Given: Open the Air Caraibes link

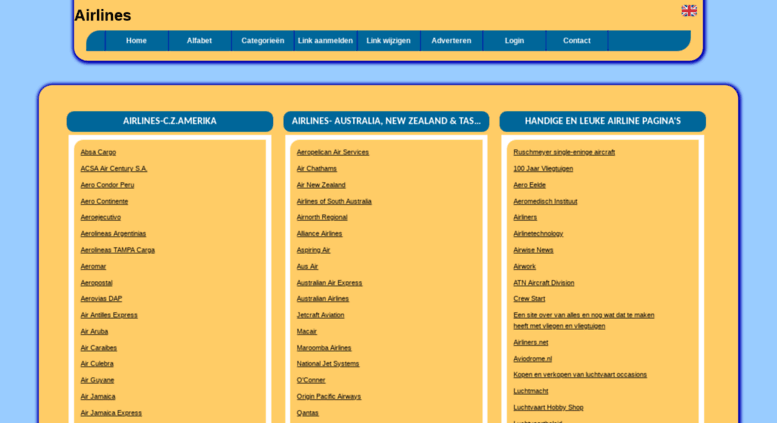Looking at the screenshot, I should coord(99,347).
